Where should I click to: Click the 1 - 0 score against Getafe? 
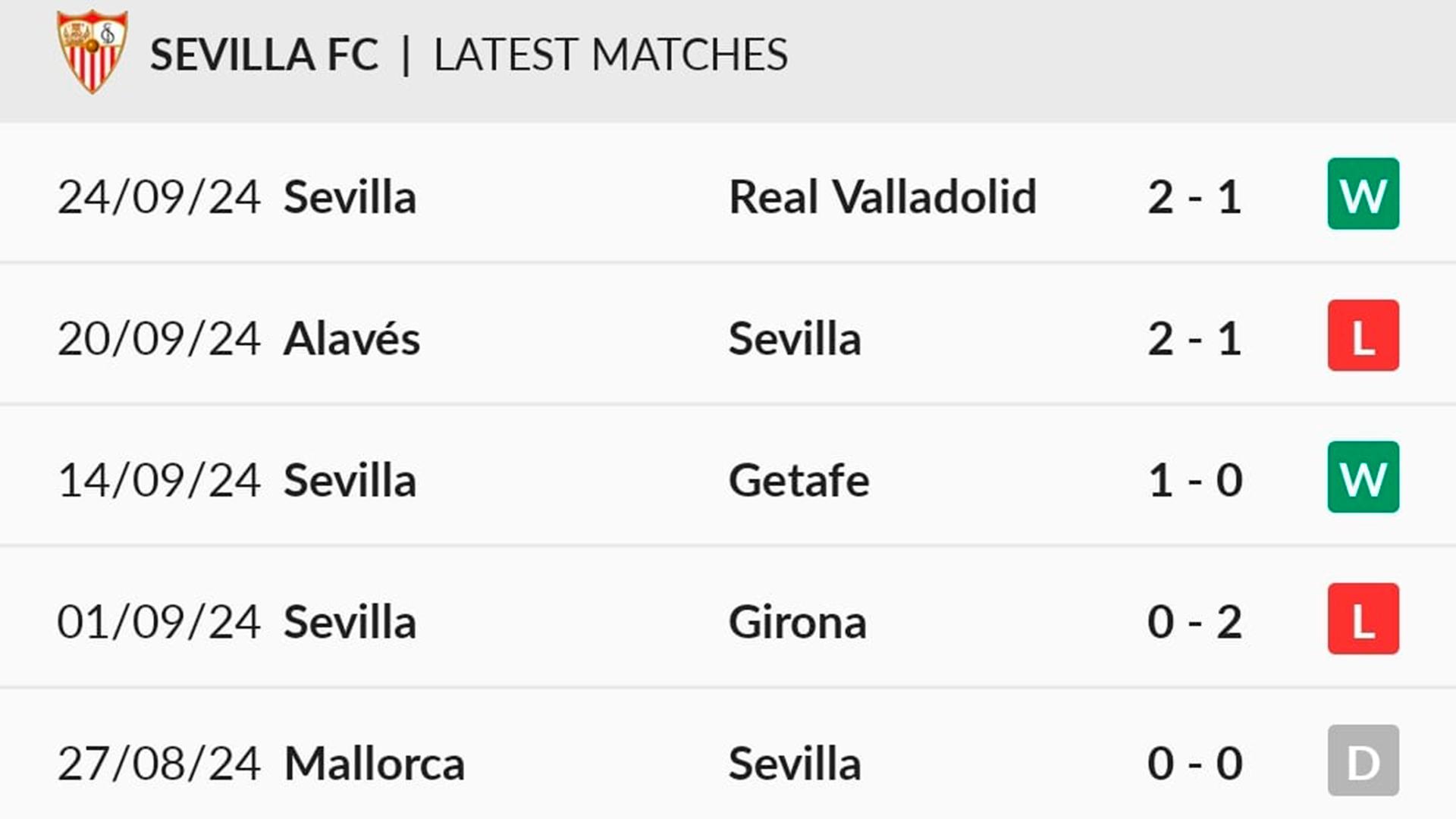click(1194, 480)
